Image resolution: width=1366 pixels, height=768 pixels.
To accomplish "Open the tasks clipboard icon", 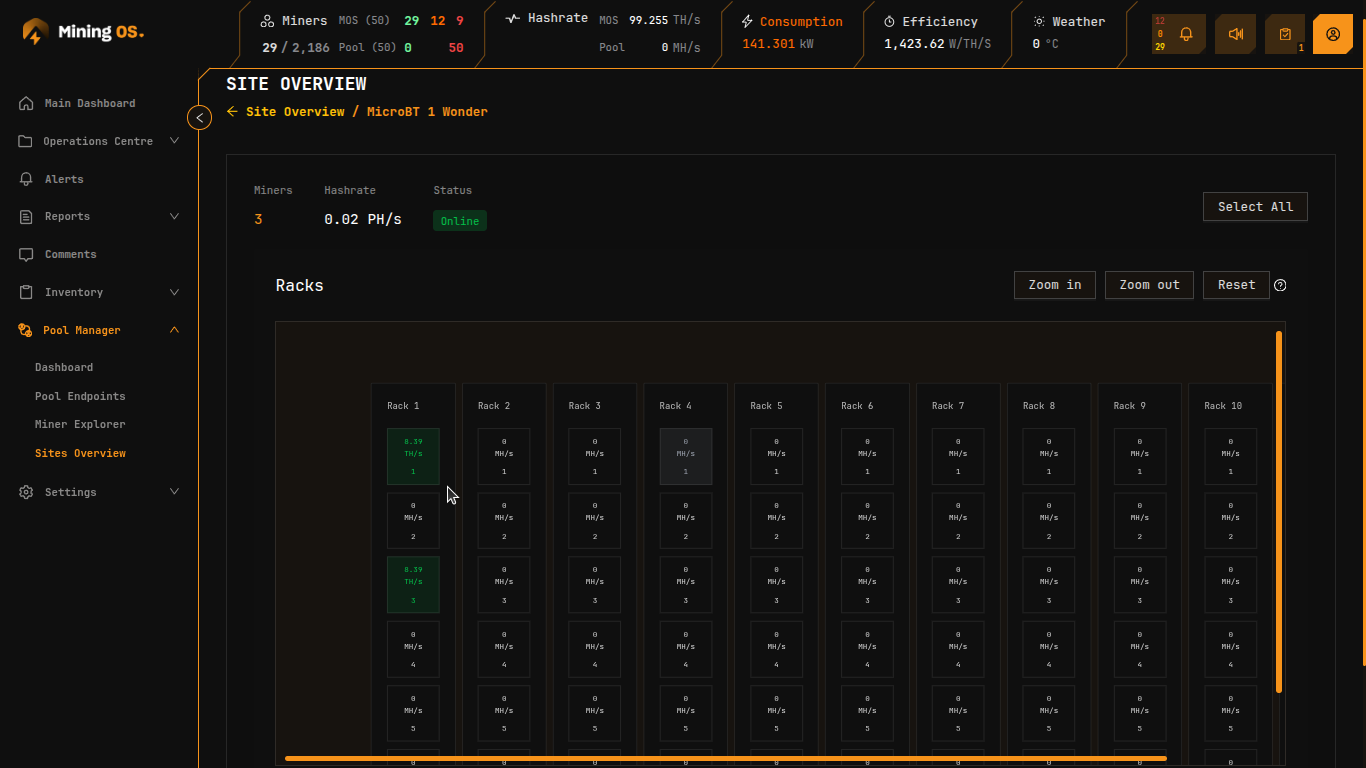I will click(1284, 33).
